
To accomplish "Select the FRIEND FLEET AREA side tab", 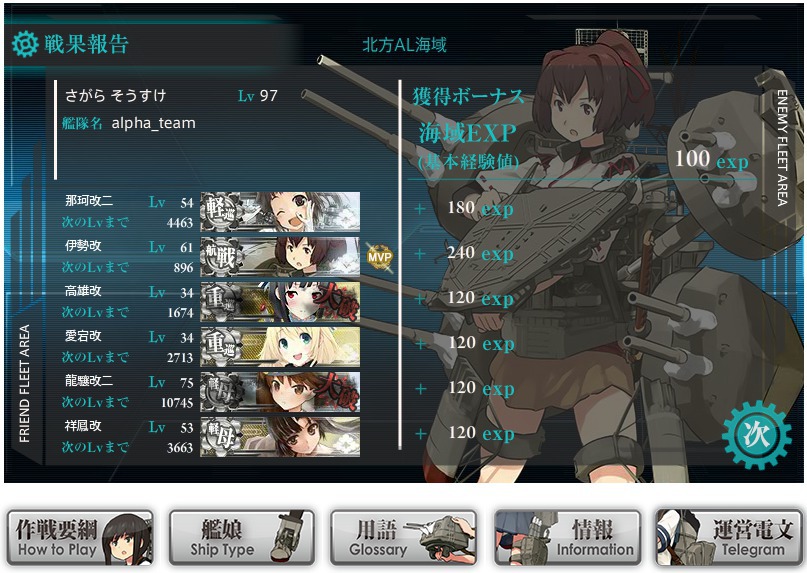I will pos(24,383).
